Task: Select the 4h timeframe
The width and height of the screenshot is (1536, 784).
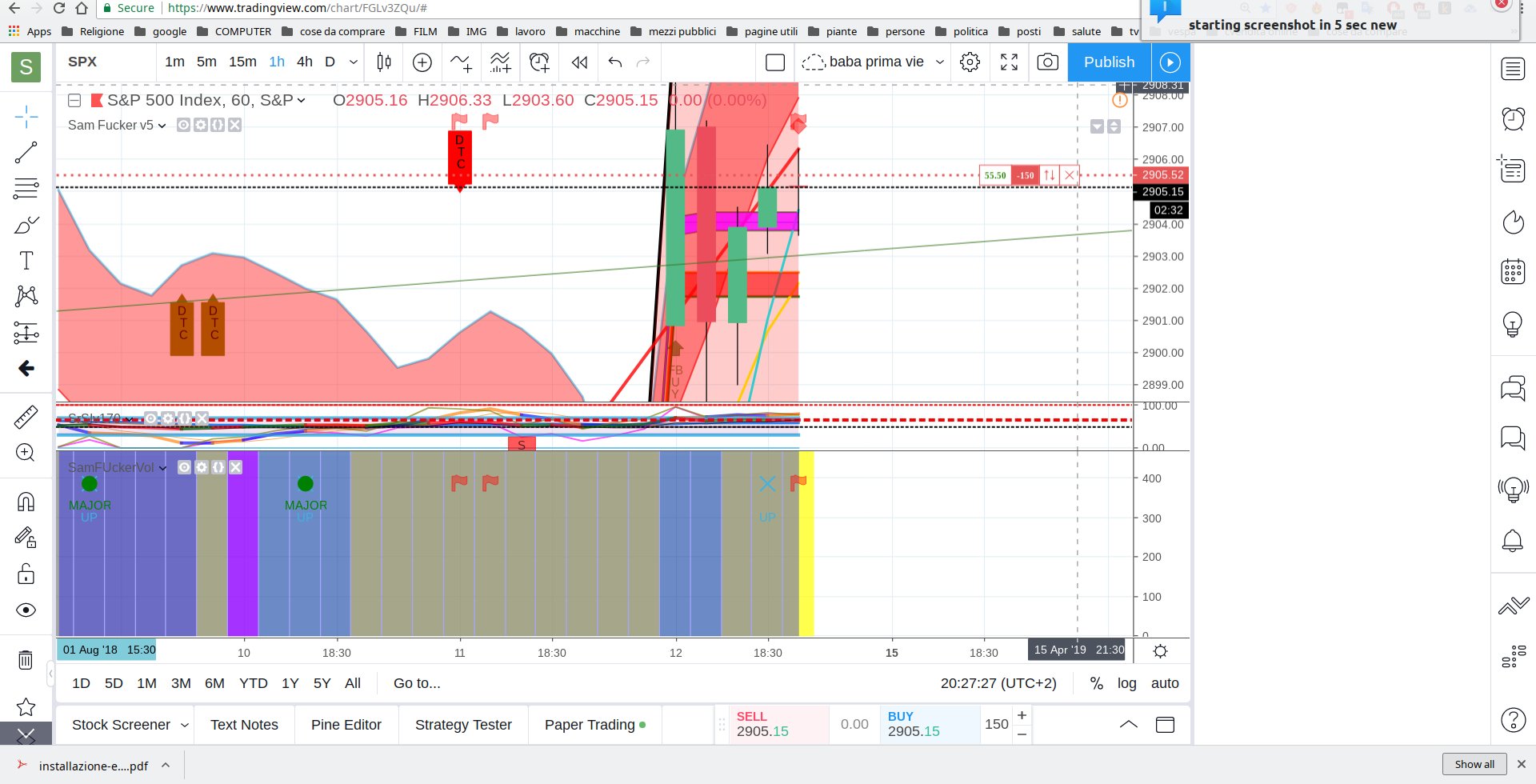Action: click(305, 62)
